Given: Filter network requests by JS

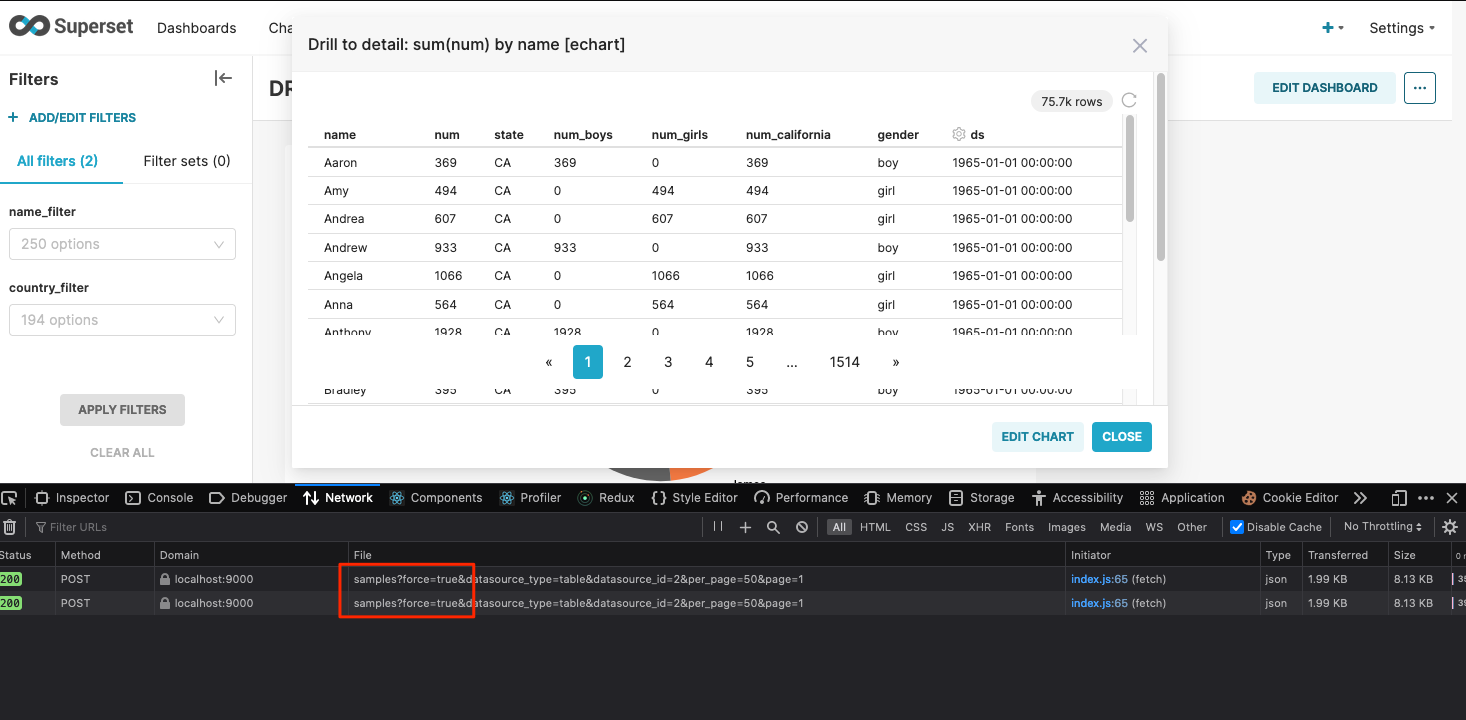Looking at the screenshot, I should (947, 527).
